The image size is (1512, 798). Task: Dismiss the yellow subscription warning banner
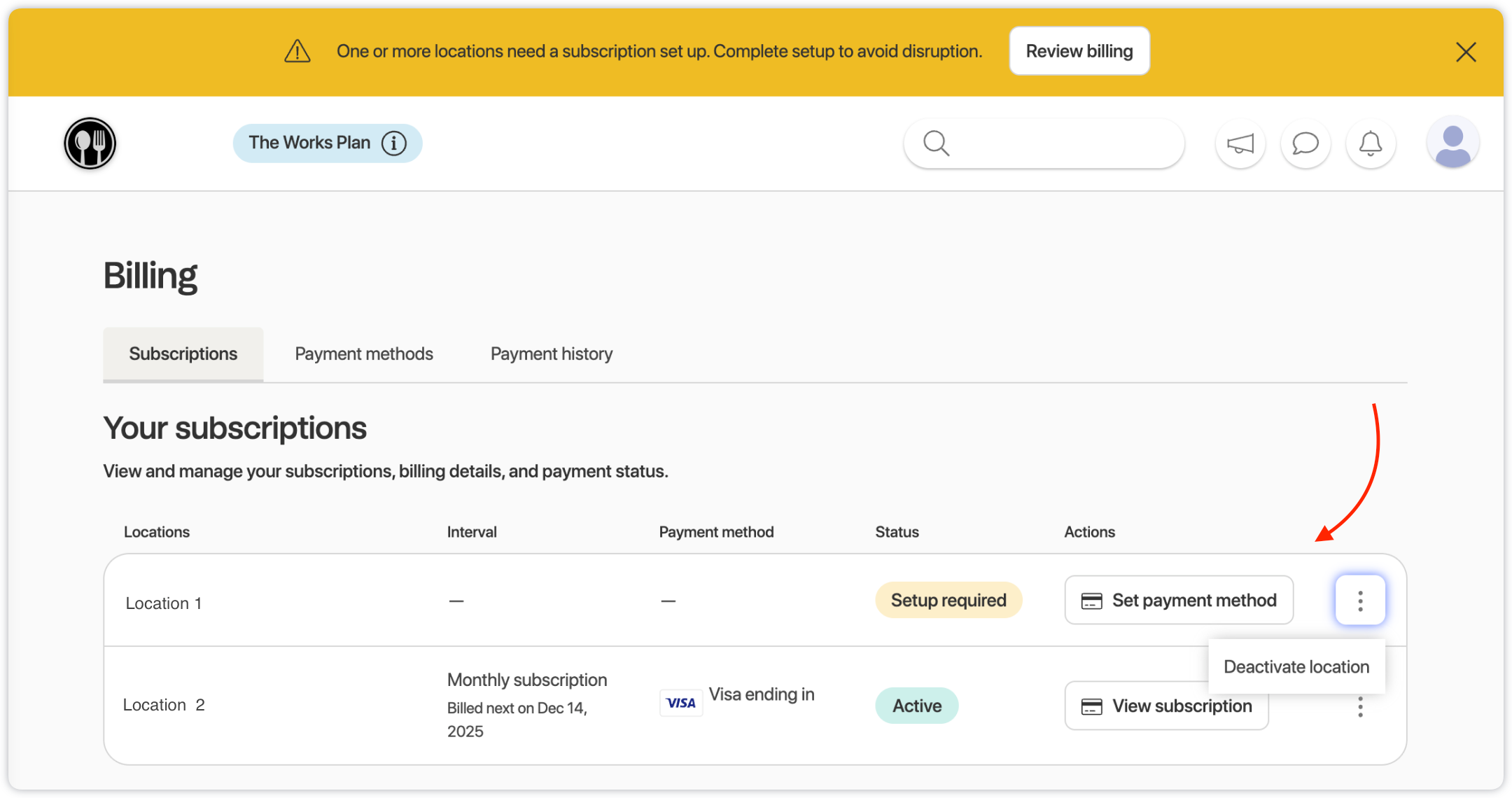tap(1466, 52)
